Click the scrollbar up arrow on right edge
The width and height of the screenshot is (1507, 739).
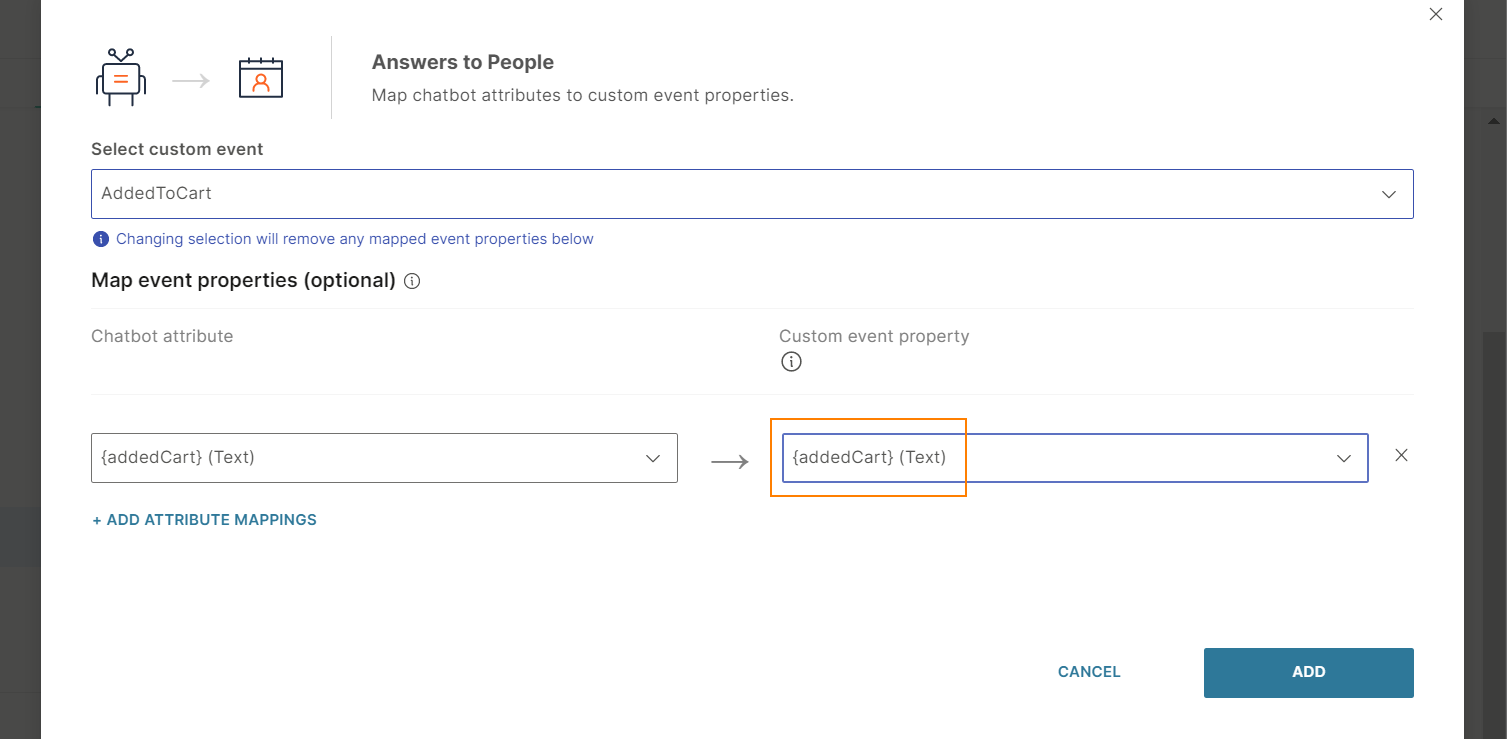tap(1493, 121)
